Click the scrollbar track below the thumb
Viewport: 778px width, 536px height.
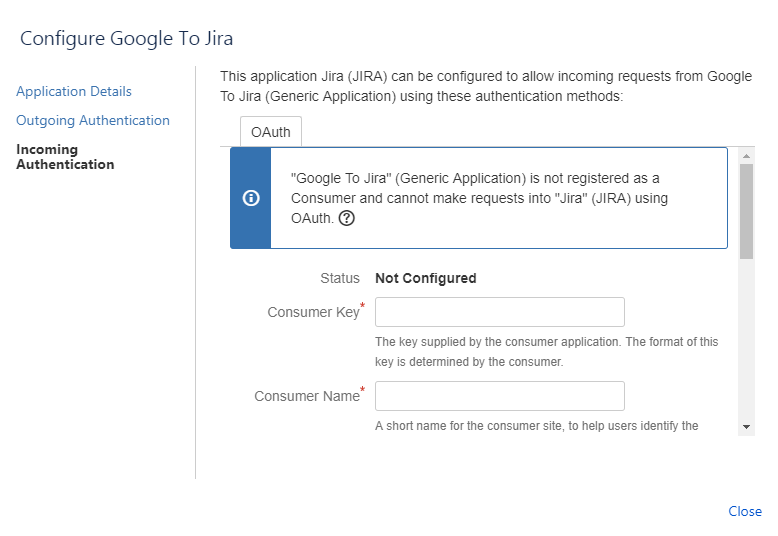point(746,339)
